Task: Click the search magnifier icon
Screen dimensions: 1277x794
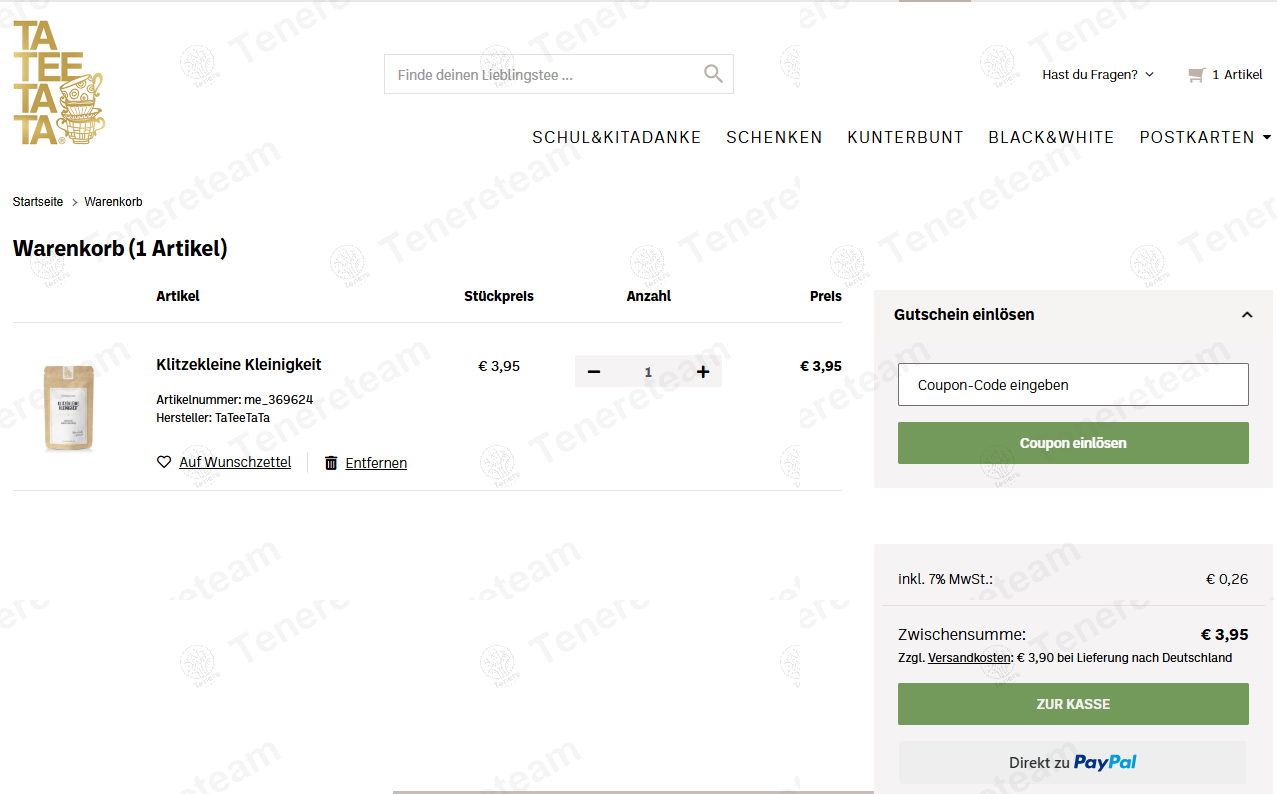Action: click(x=713, y=73)
